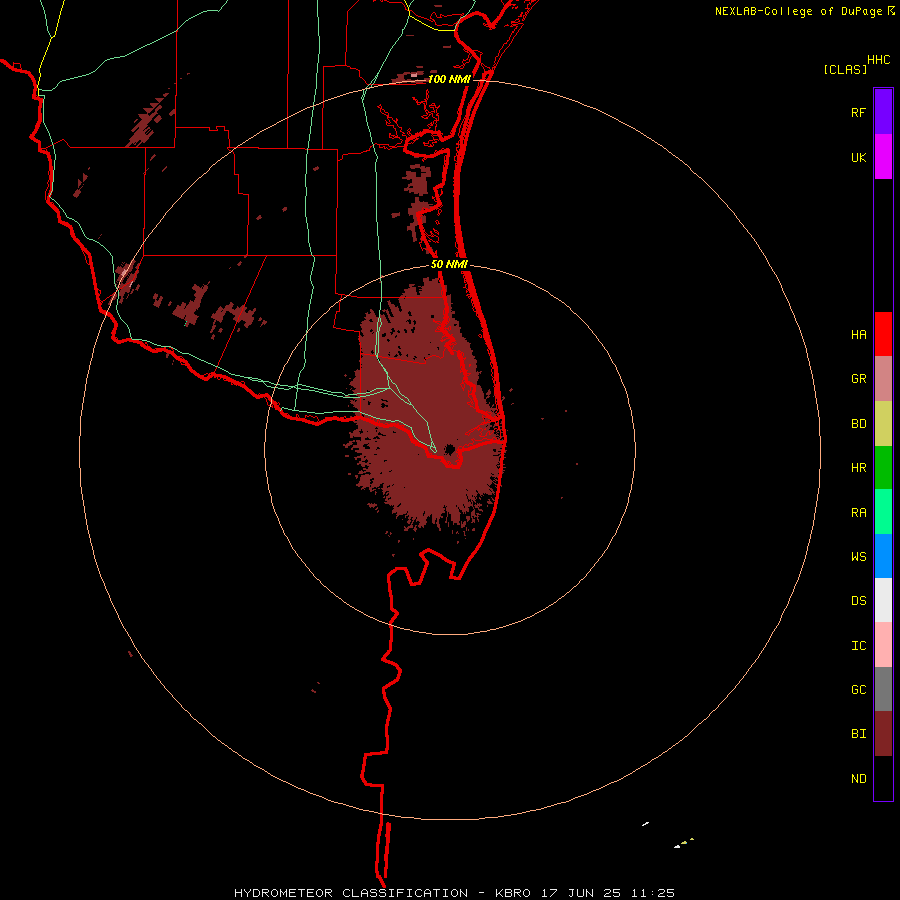Click the BD legend label
Viewport: 900px width, 900px height.
[858, 424]
